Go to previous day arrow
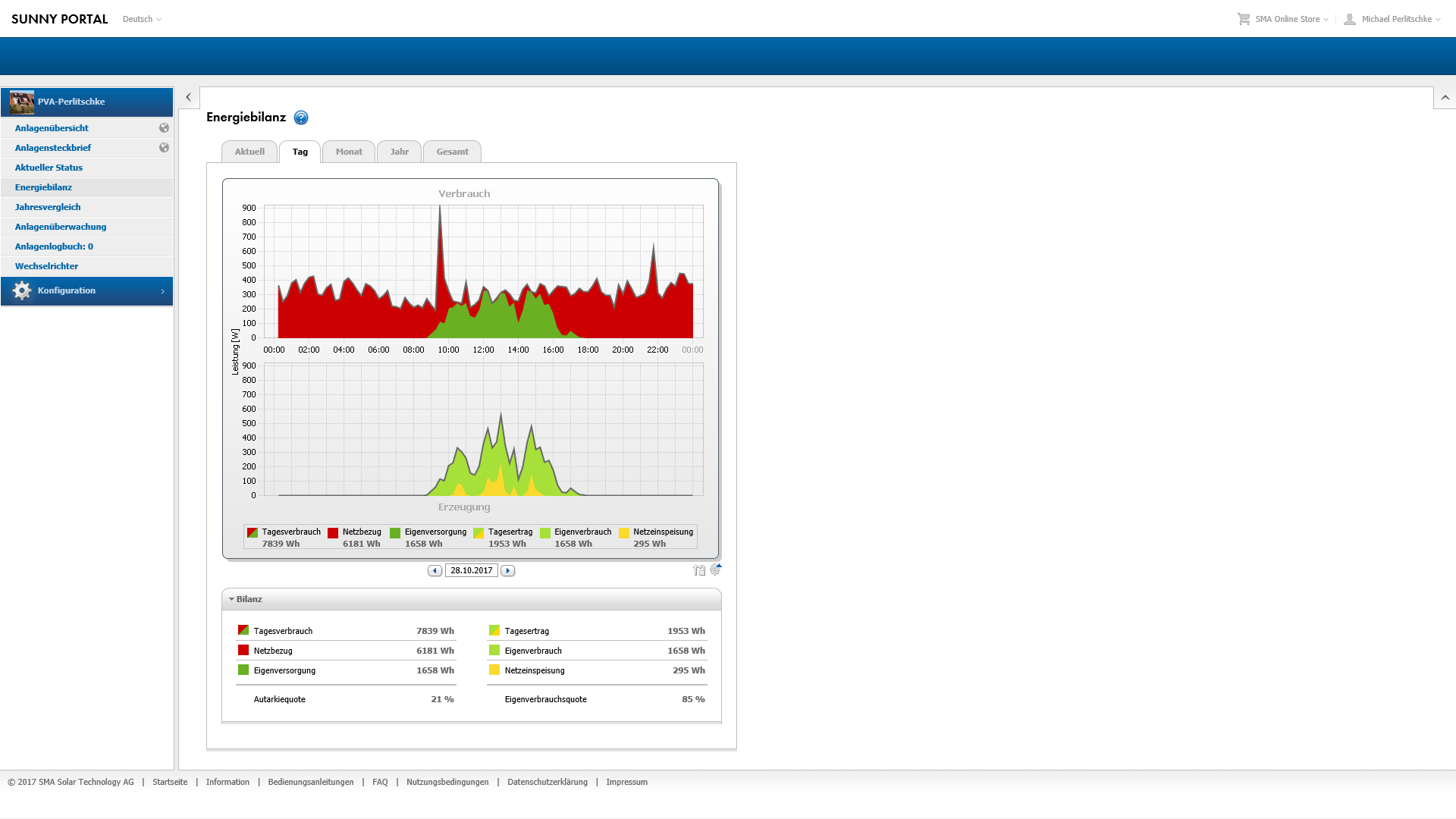The image size is (1456, 819). 435,570
